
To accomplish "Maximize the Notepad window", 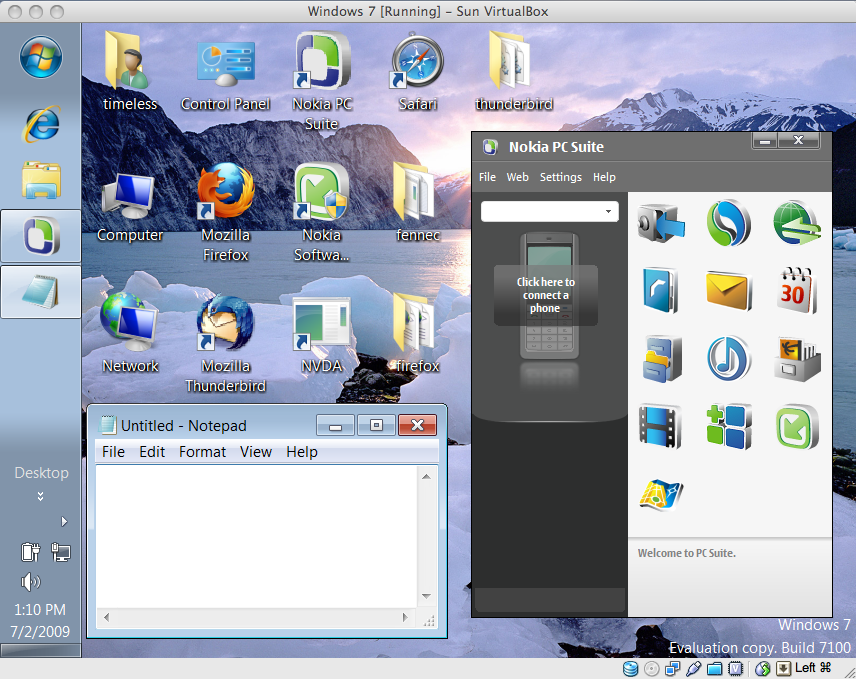I will 376,425.
